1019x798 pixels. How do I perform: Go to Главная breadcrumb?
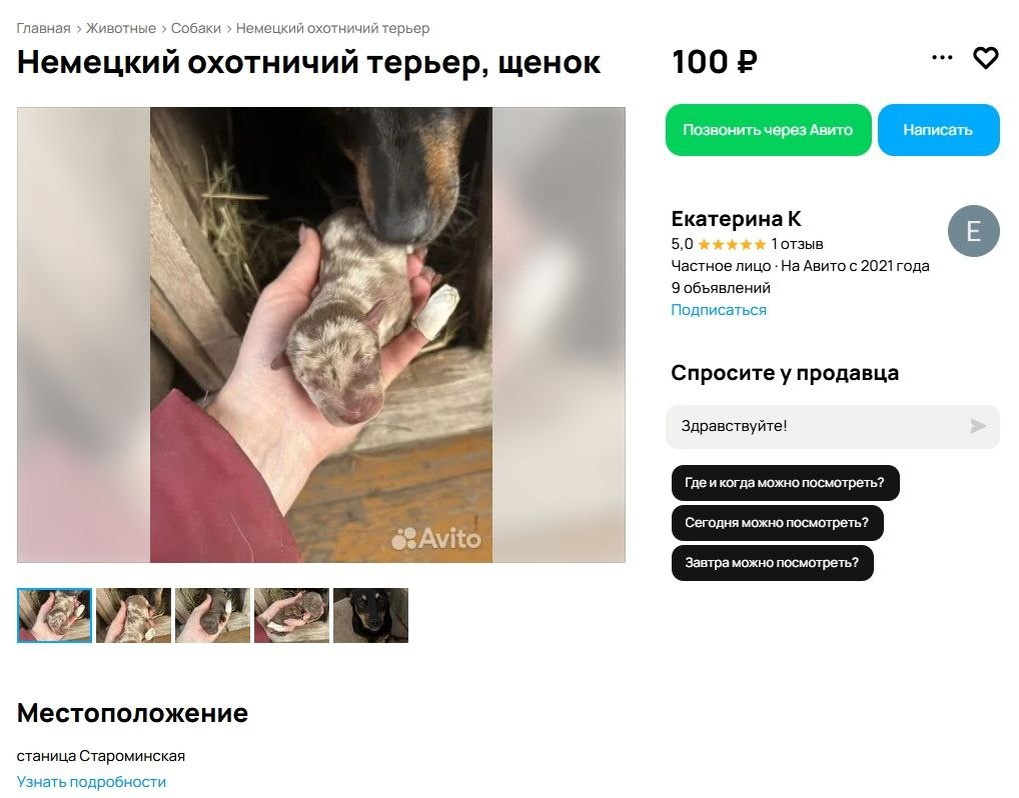tap(43, 29)
